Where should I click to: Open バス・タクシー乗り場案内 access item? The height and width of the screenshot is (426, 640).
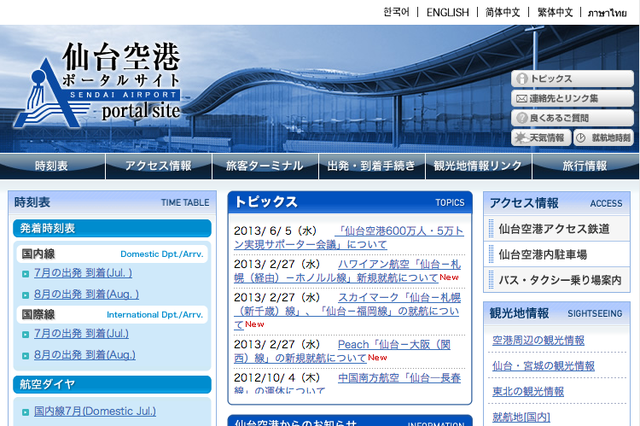(x=557, y=280)
